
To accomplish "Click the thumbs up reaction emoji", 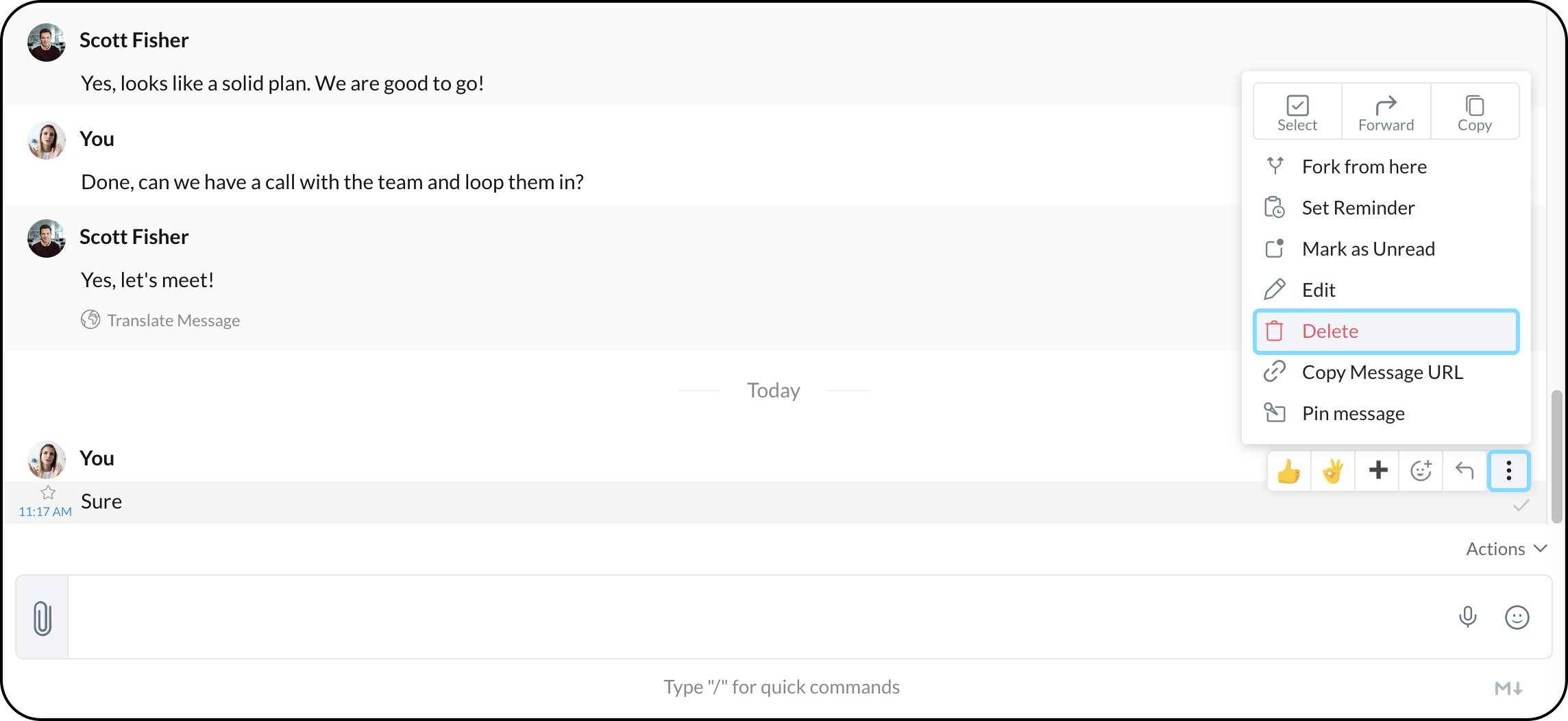I will (x=1289, y=471).
